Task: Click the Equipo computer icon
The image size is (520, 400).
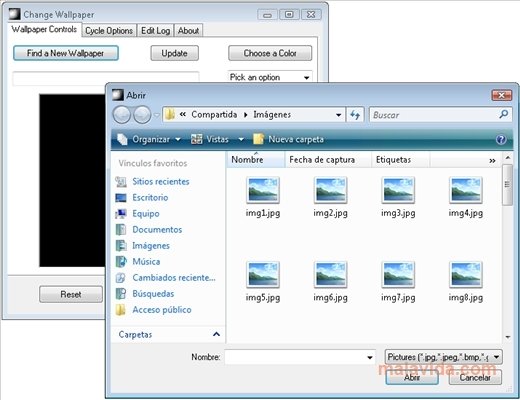Action: tap(121, 214)
